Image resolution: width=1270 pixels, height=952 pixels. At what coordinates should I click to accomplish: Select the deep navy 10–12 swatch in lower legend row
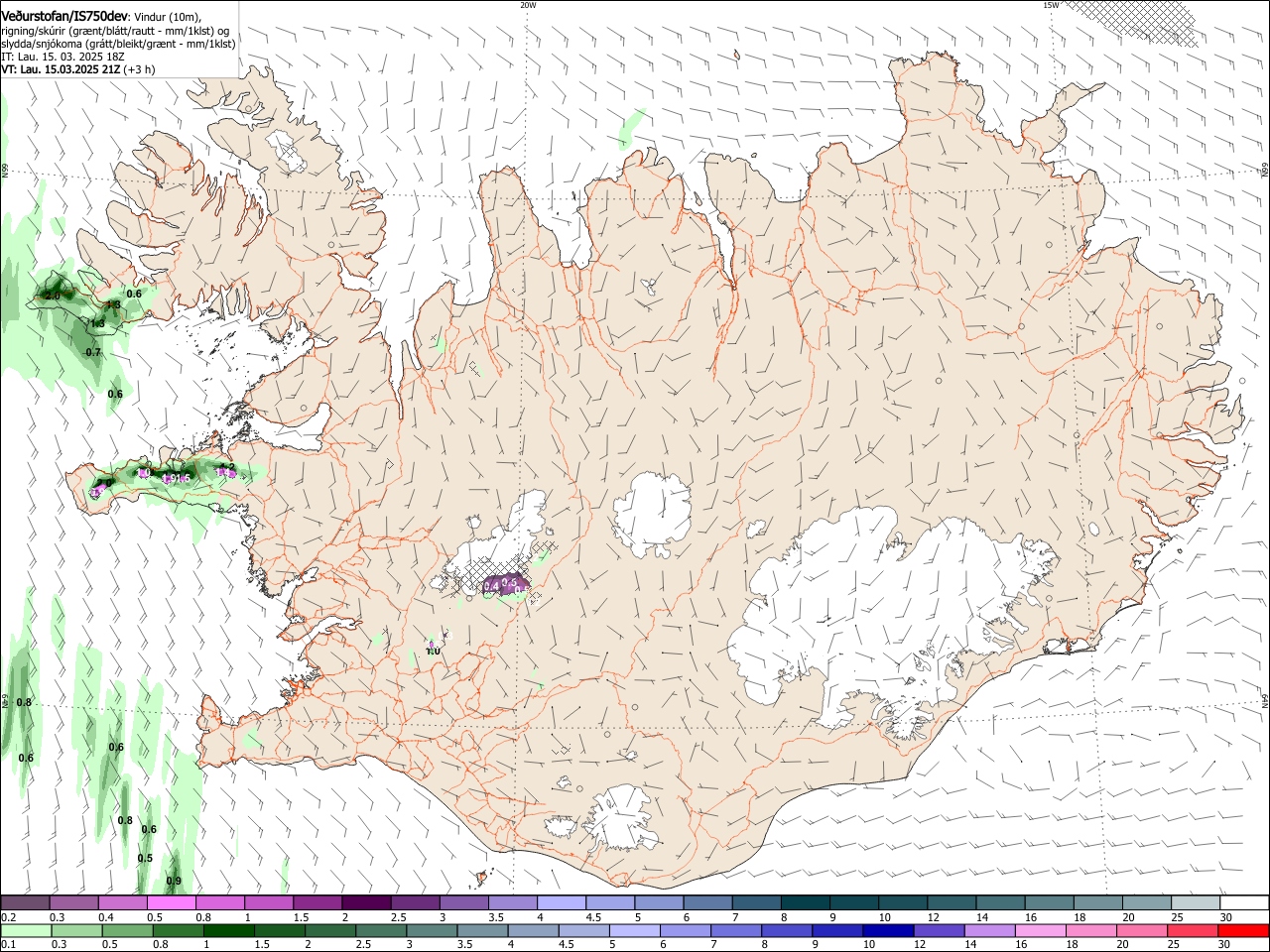[x=888, y=930]
